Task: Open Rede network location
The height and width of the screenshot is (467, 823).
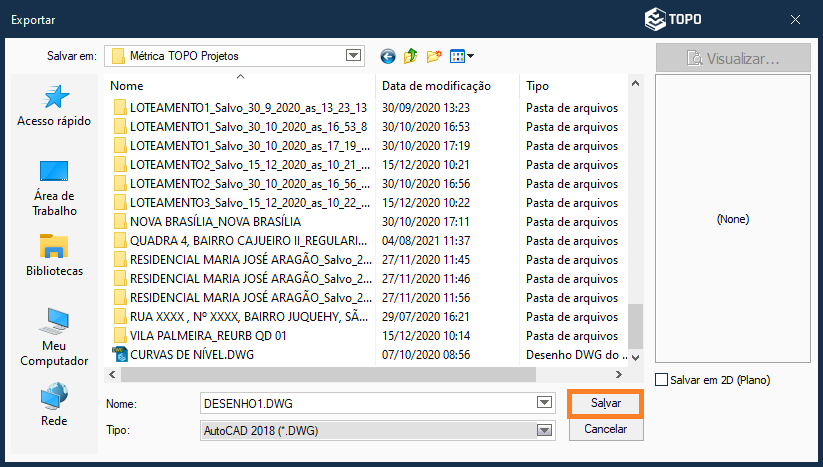Action: click(x=54, y=406)
